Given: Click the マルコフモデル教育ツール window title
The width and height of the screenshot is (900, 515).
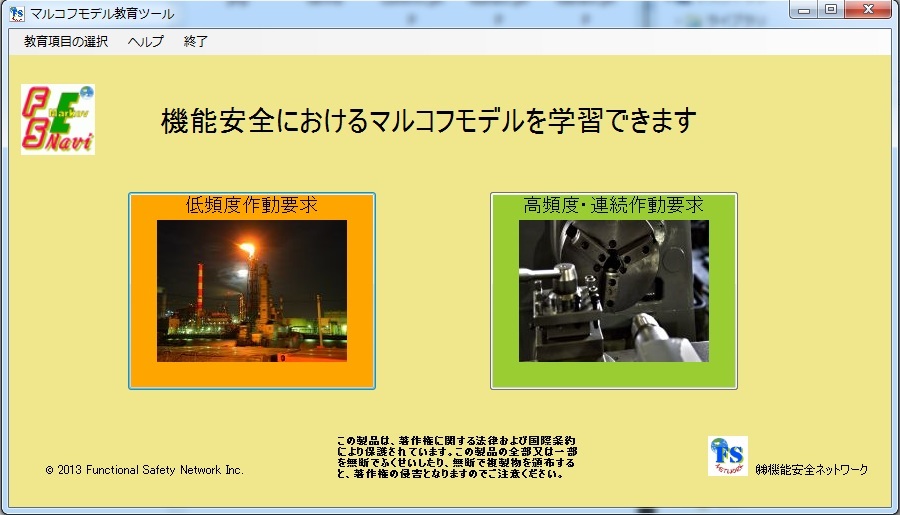Looking at the screenshot, I should pos(102,13).
